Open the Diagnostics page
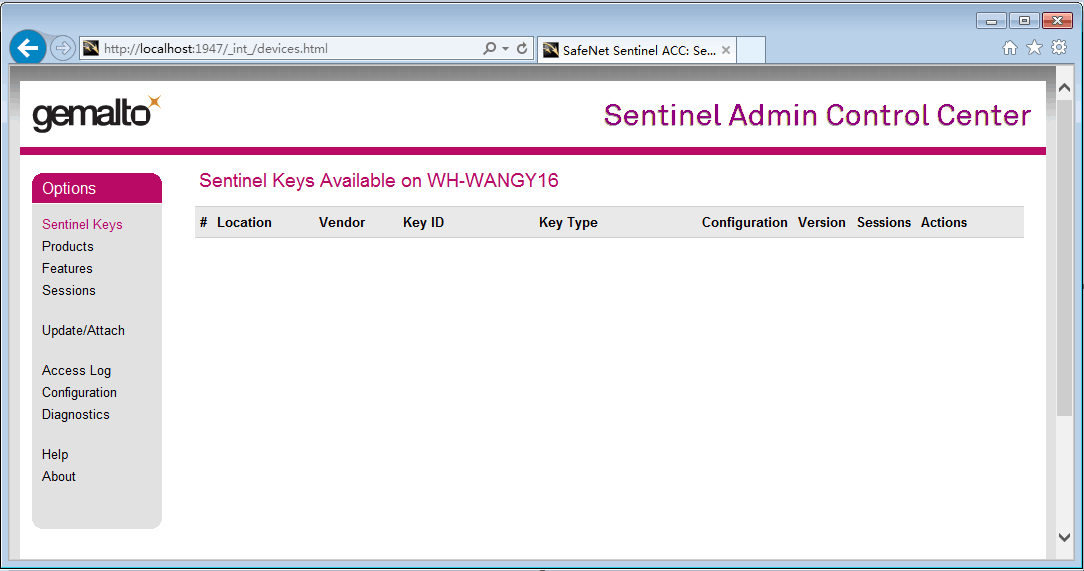Image resolution: width=1084 pixels, height=571 pixels. coord(76,414)
